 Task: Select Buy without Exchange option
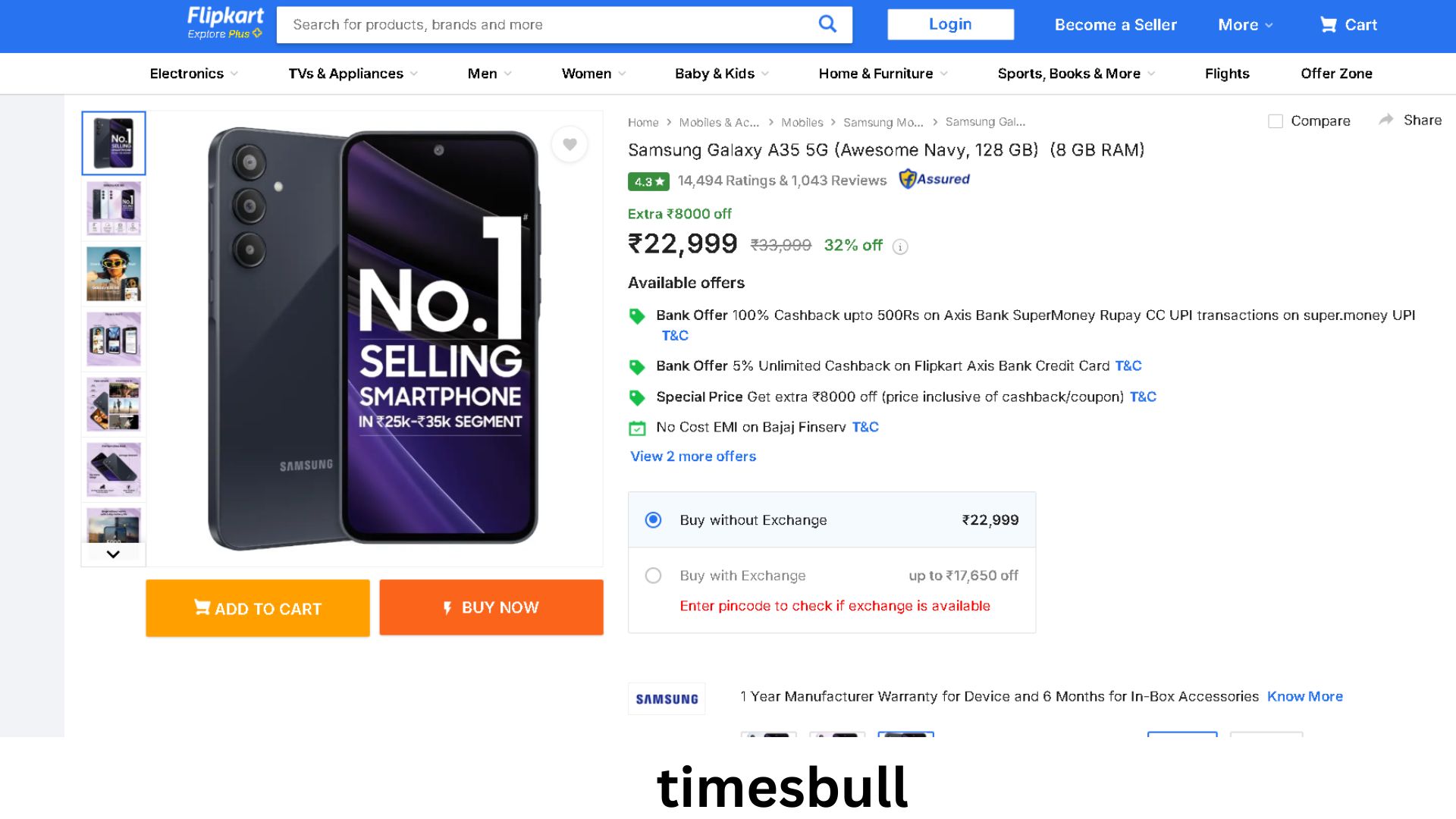[653, 520]
